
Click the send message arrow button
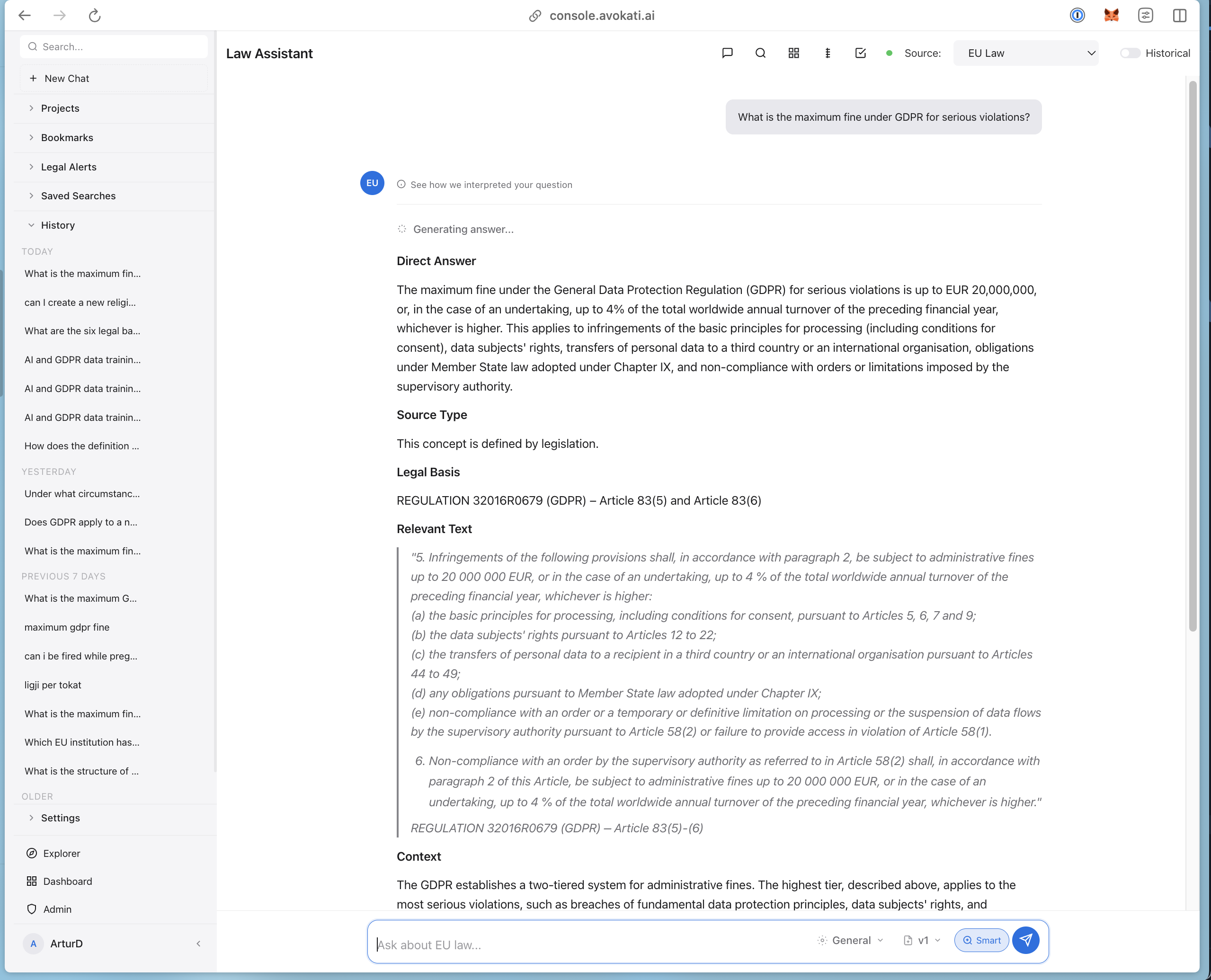click(x=1026, y=940)
